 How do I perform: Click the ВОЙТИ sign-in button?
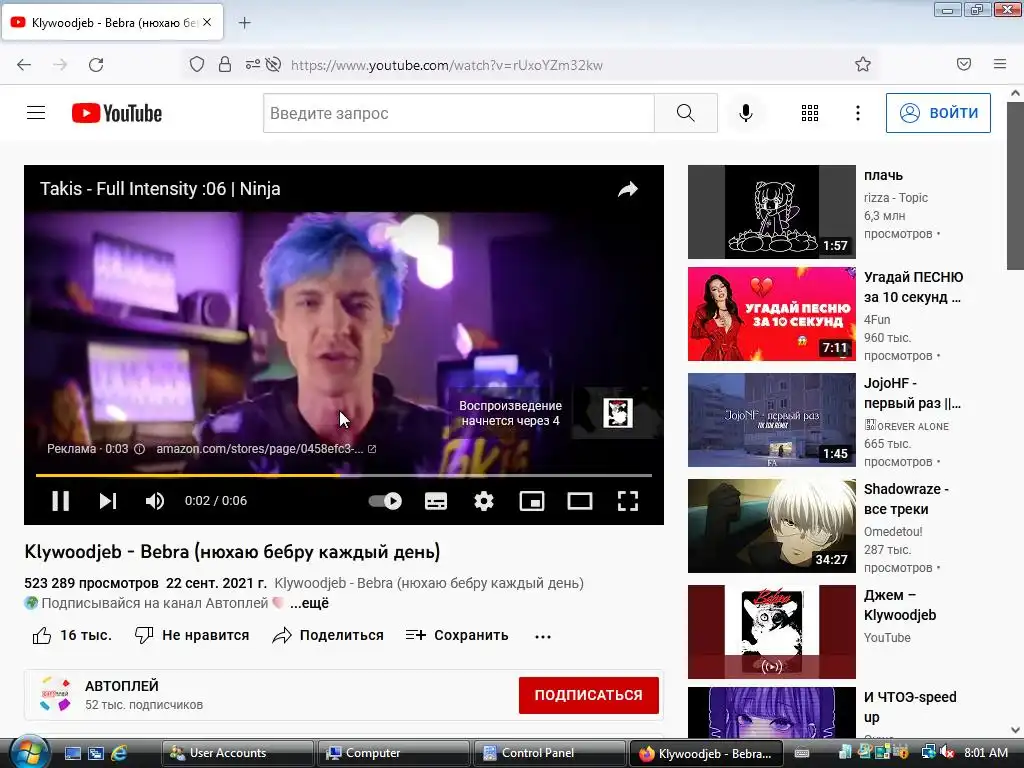(x=938, y=113)
